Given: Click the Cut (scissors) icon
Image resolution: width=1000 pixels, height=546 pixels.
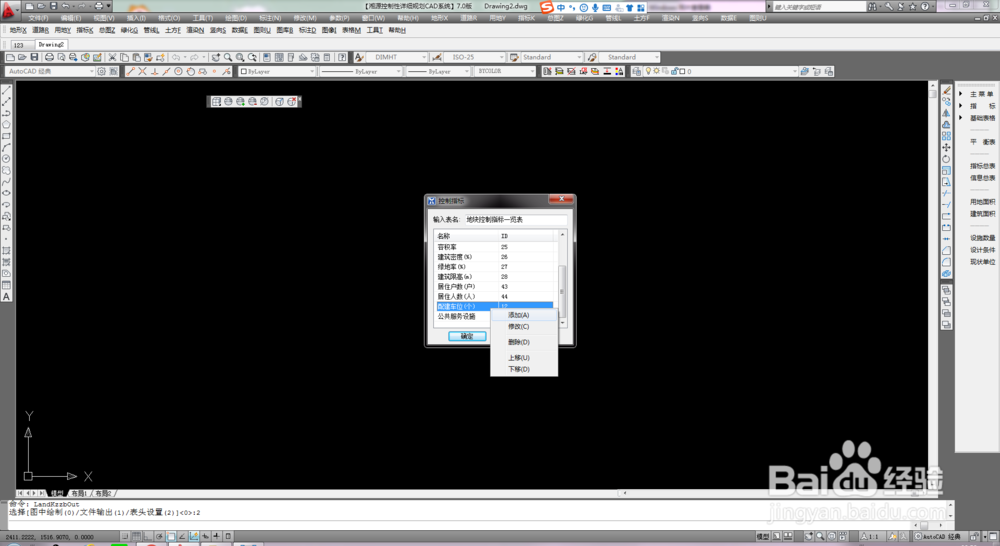Looking at the screenshot, I should tap(112, 57).
